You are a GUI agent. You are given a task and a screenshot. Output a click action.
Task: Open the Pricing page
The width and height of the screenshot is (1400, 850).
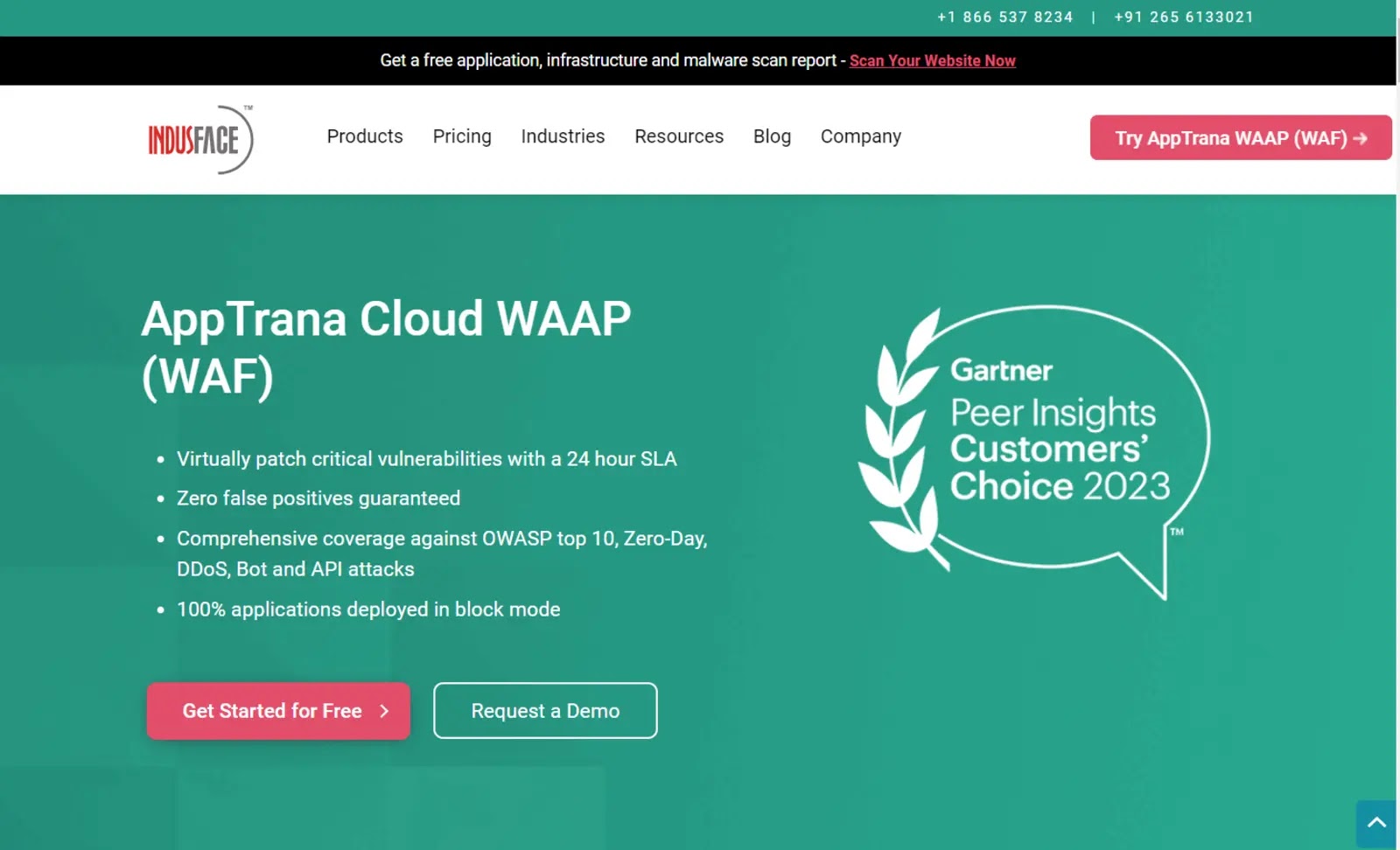[x=462, y=136]
